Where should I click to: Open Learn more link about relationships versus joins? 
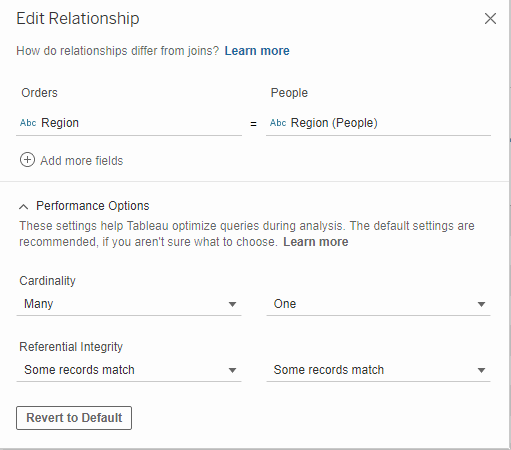pos(257,51)
